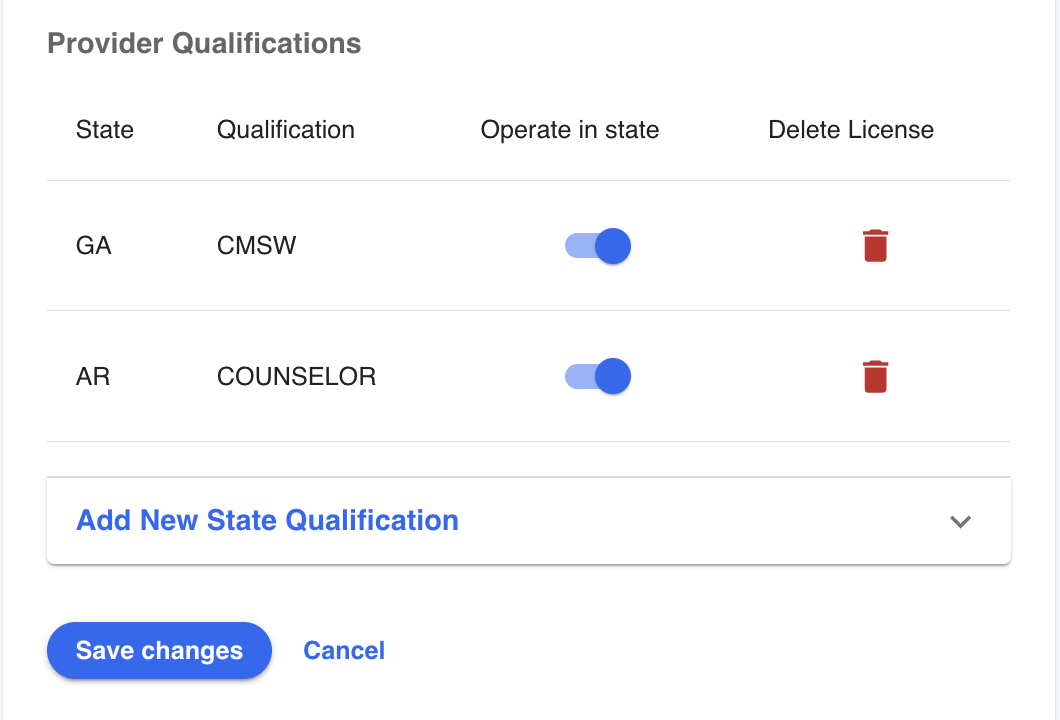
Task: Remove the COUNSELOR license with red trash
Action: tap(875, 376)
